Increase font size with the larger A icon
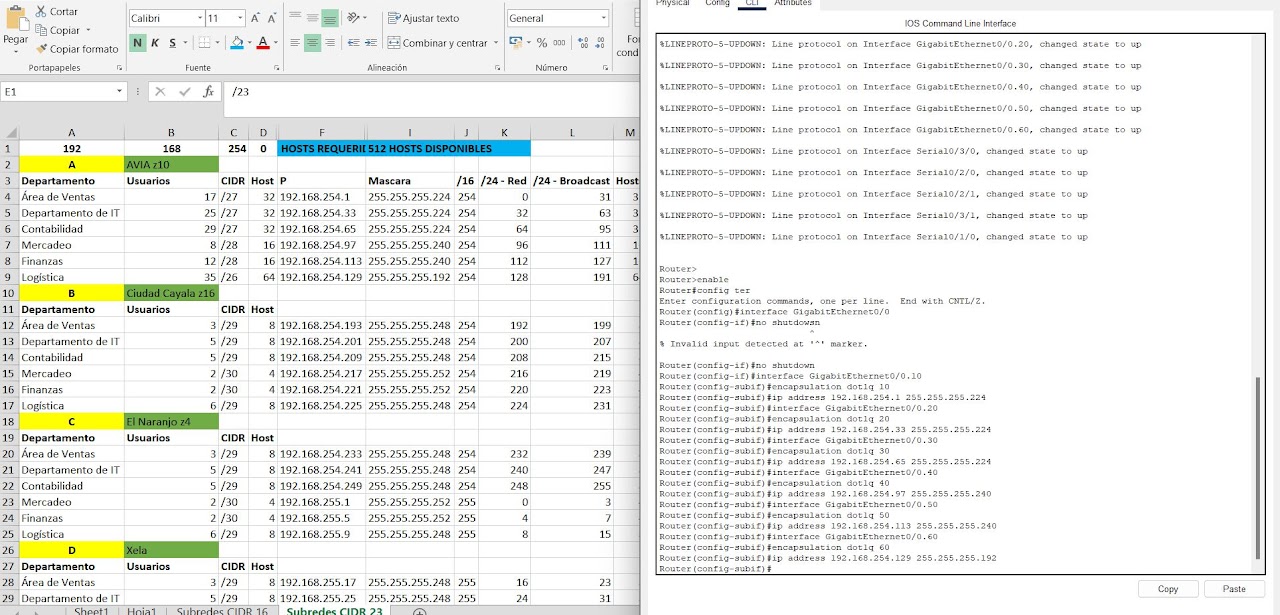This screenshot has width=1280, height=615. pos(257,18)
